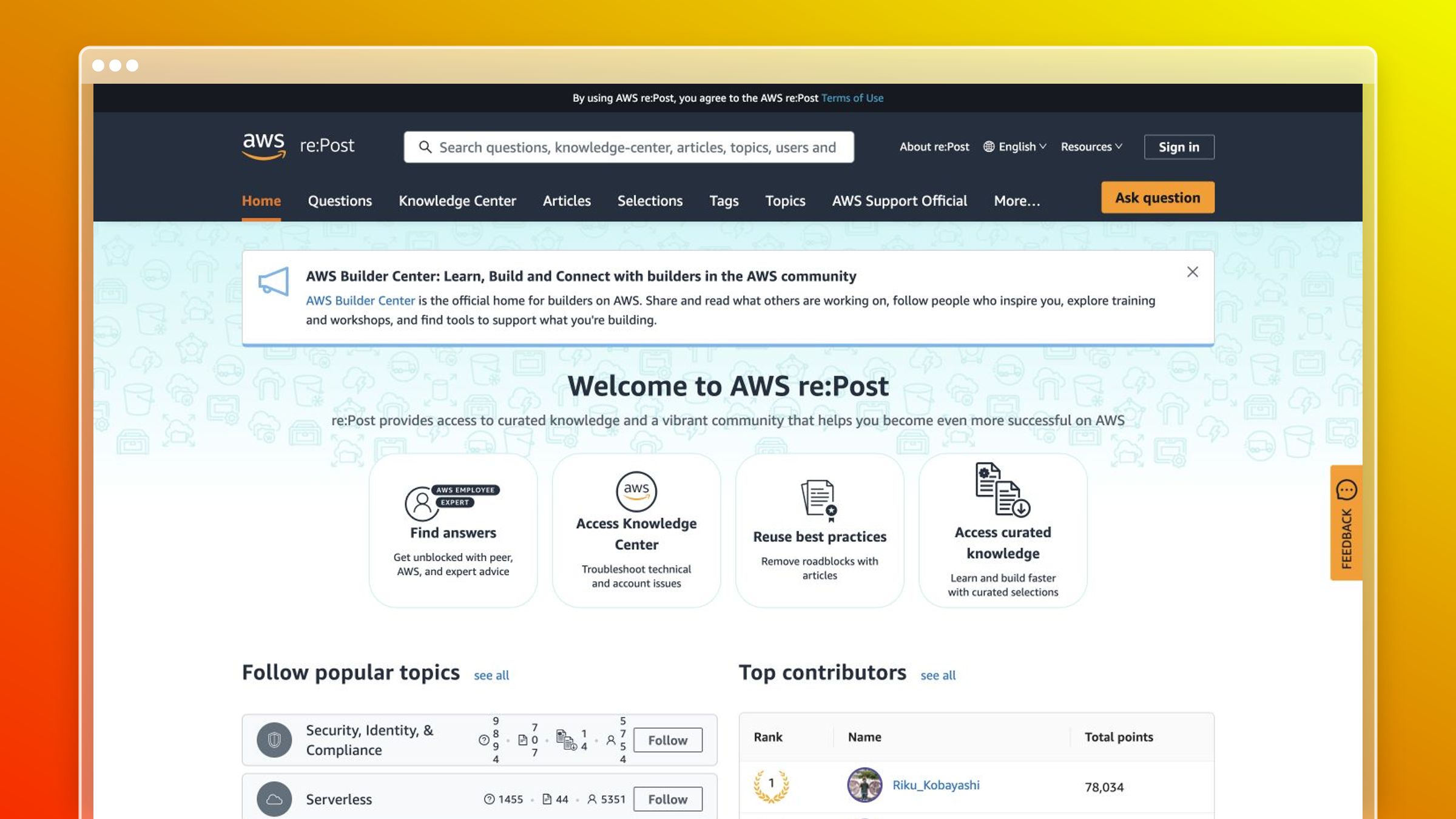
Task: Click the Total points column header
Action: click(x=1119, y=736)
